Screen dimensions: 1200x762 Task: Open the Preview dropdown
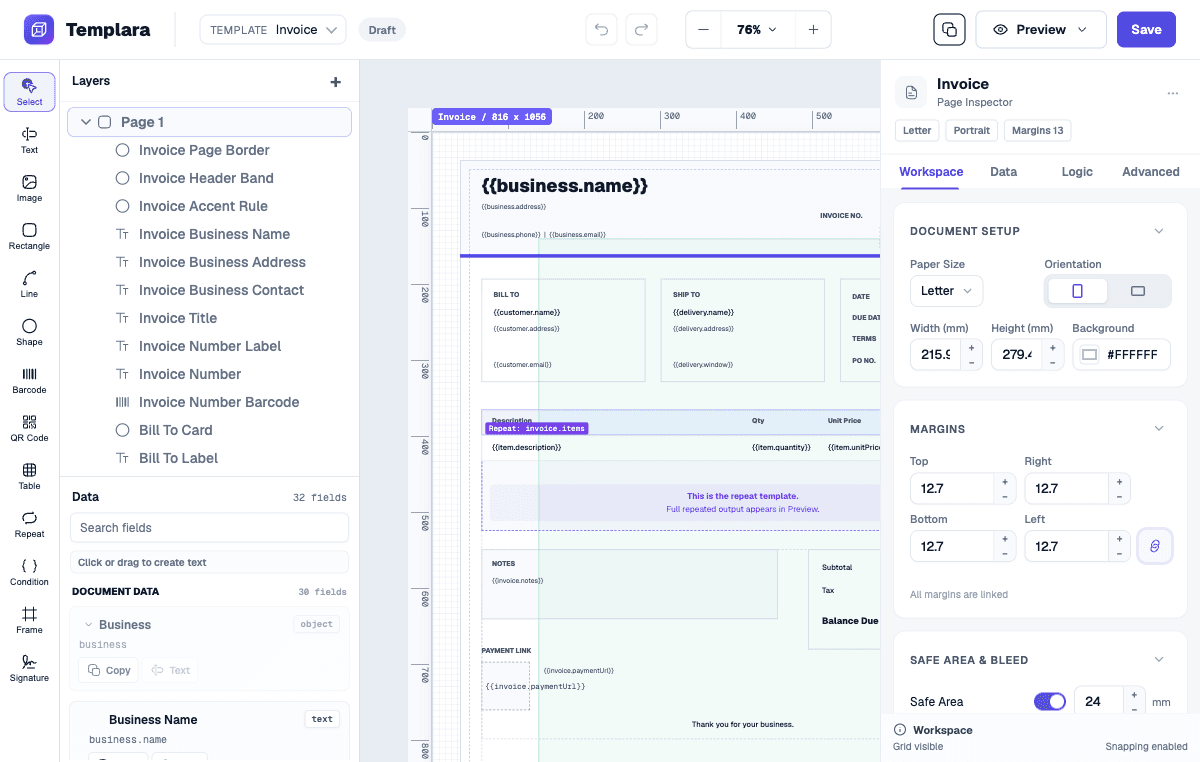(x=1041, y=29)
